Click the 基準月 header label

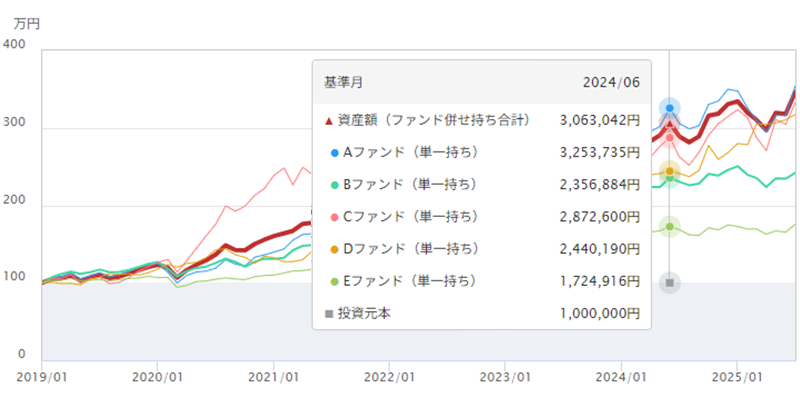click(x=344, y=82)
